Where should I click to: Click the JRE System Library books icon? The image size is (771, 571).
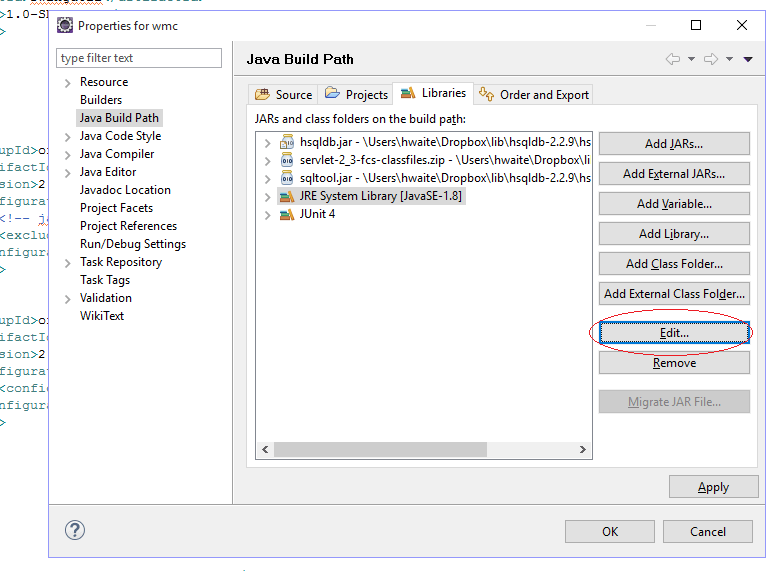pos(287,197)
